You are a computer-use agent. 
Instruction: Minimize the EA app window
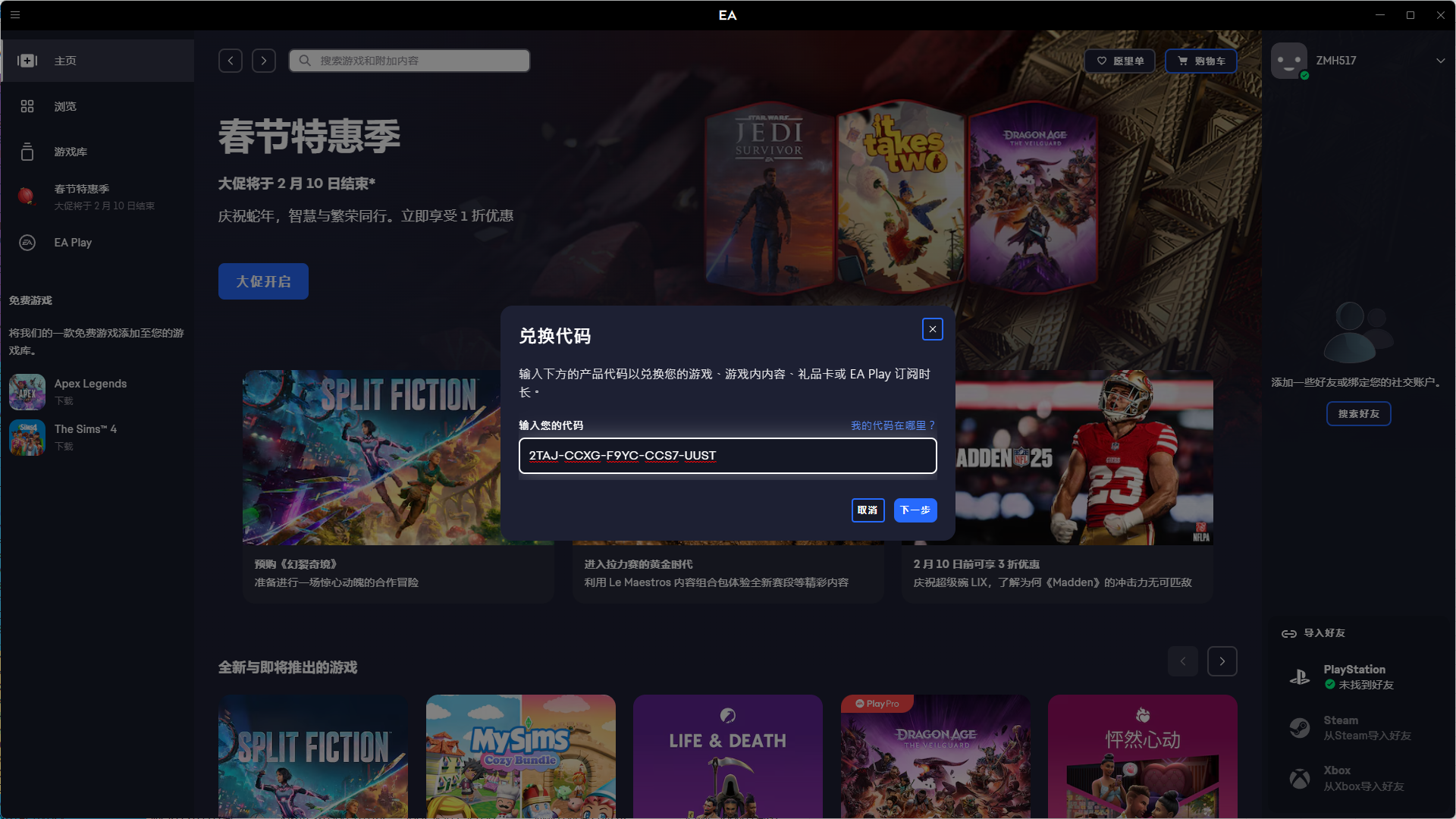pos(1380,15)
